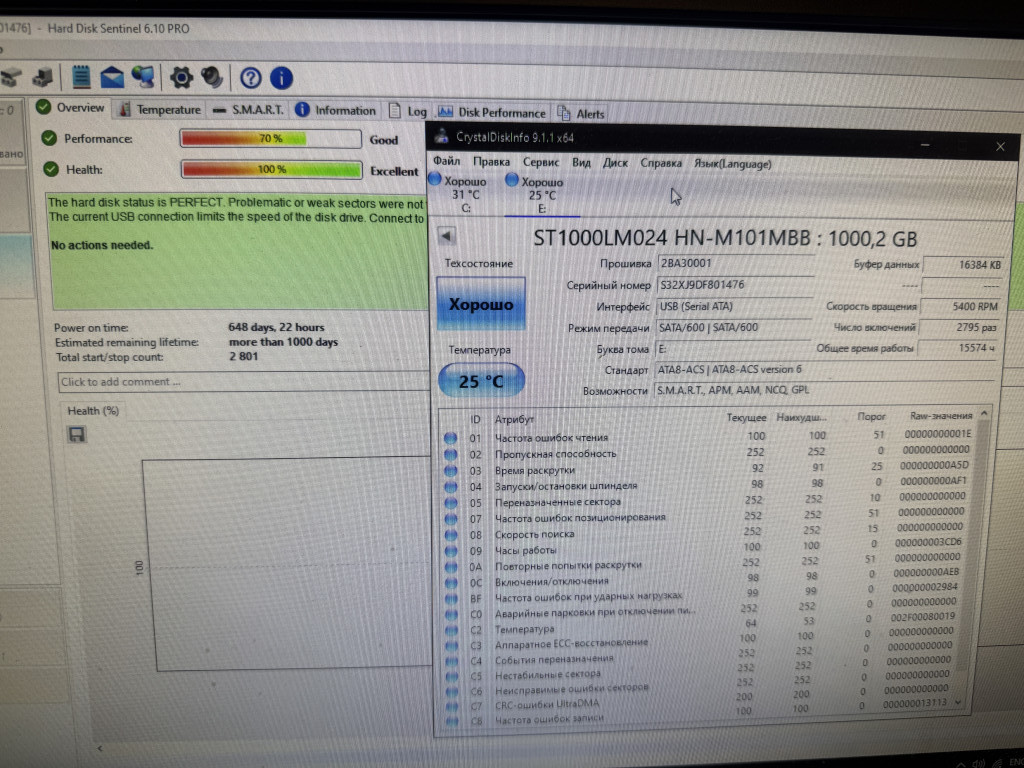Viewport: 1024px width, 768px height.
Task: Click the previous disk arrow in CrystalDiskInfo
Action: [x=447, y=236]
